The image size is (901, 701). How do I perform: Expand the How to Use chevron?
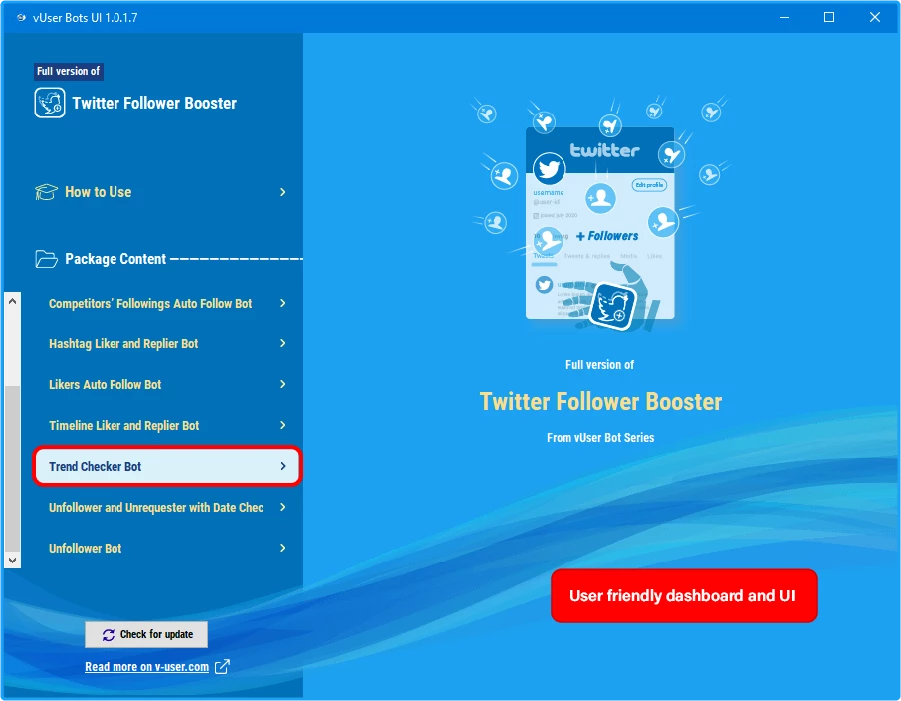pos(282,192)
